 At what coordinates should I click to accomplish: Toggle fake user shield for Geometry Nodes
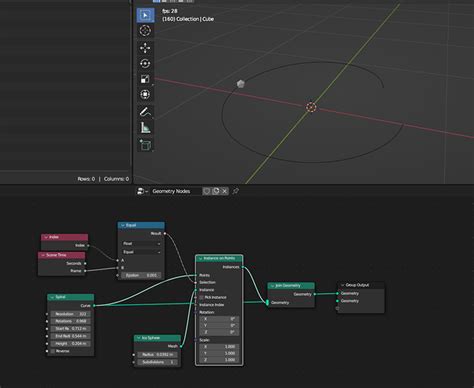click(207, 191)
